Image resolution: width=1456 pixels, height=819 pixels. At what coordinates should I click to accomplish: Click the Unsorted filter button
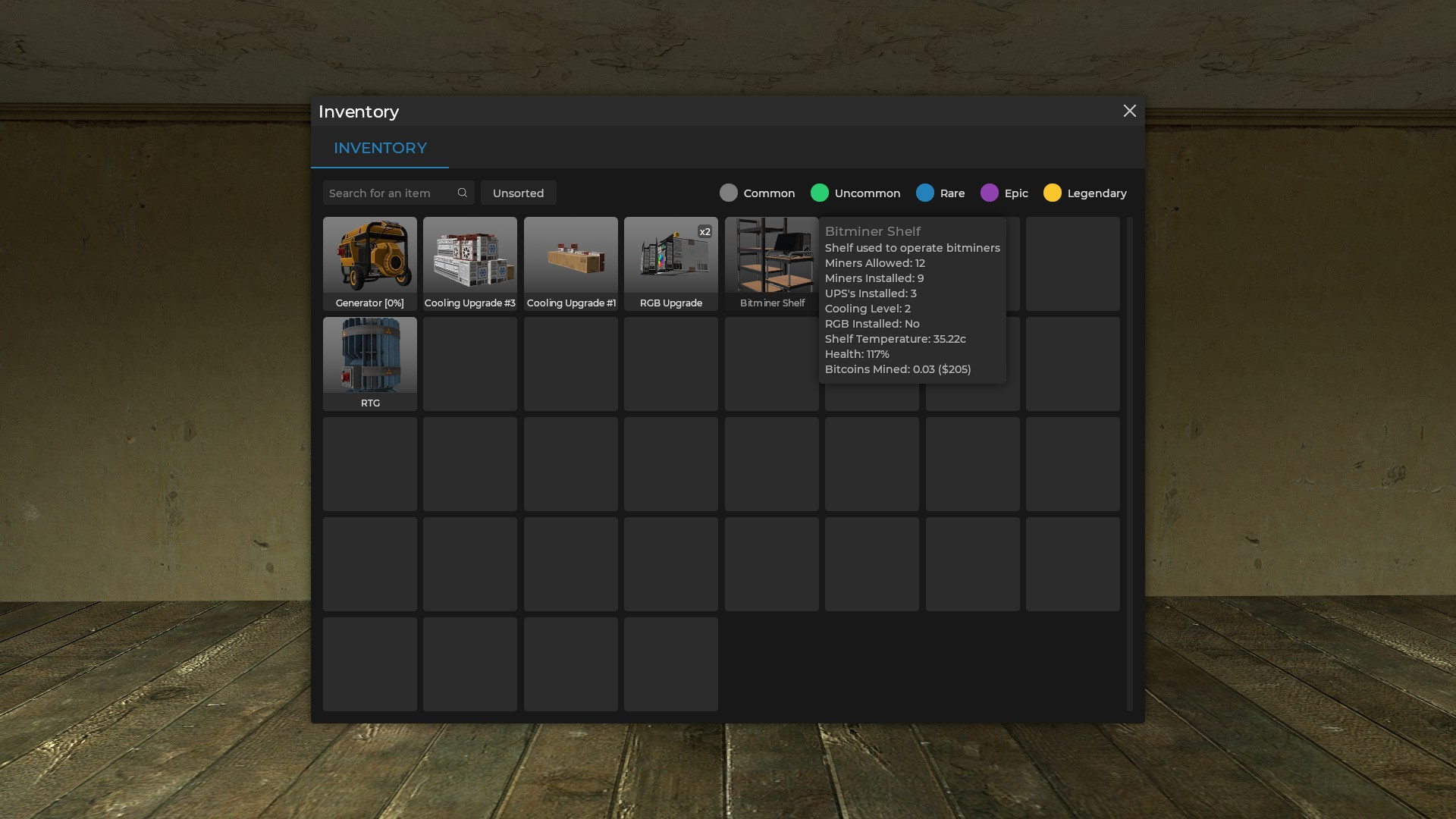pyautogui.click(x=518, y=192)
